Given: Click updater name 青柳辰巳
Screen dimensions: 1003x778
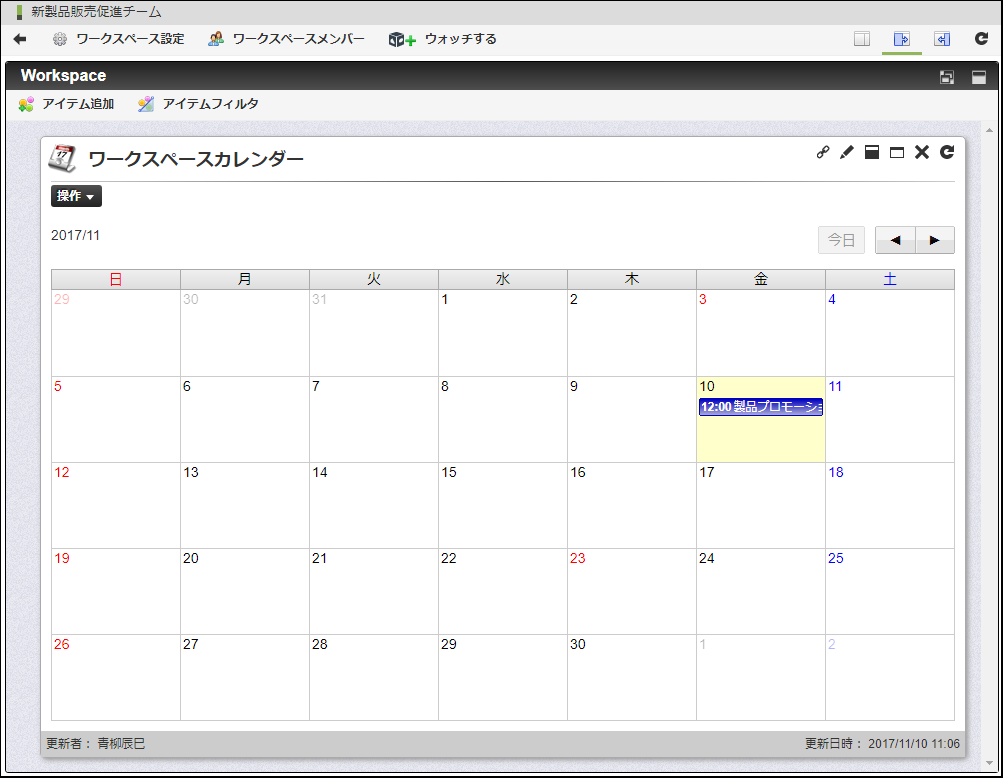Looking at the screenshot, I should (x=121, y=743).
